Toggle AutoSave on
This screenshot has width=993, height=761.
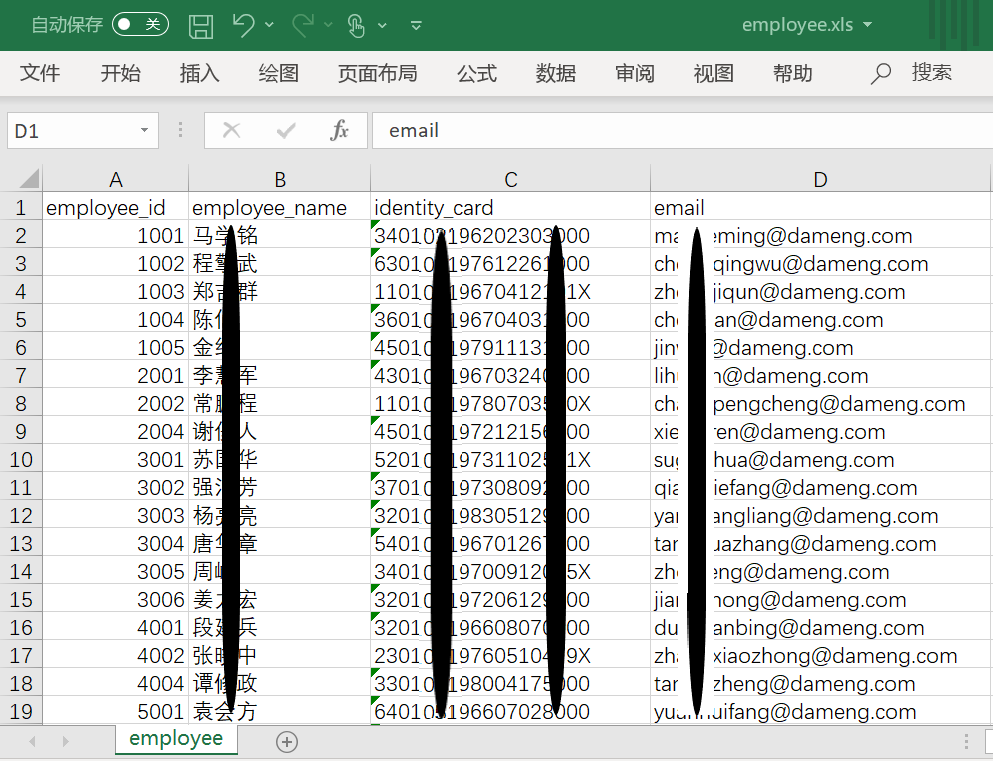coord(138,25)
